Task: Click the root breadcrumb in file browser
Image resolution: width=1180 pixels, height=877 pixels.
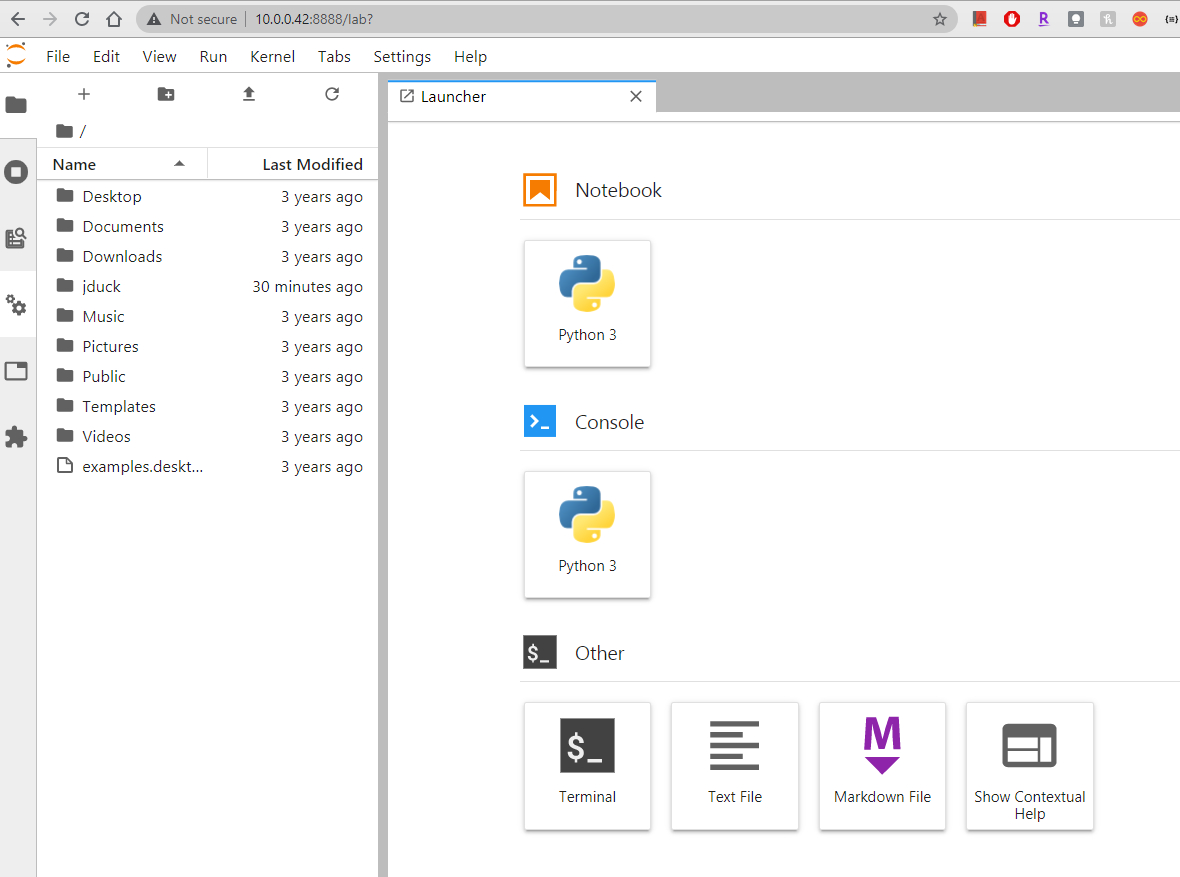Action: tap(83, 131)
